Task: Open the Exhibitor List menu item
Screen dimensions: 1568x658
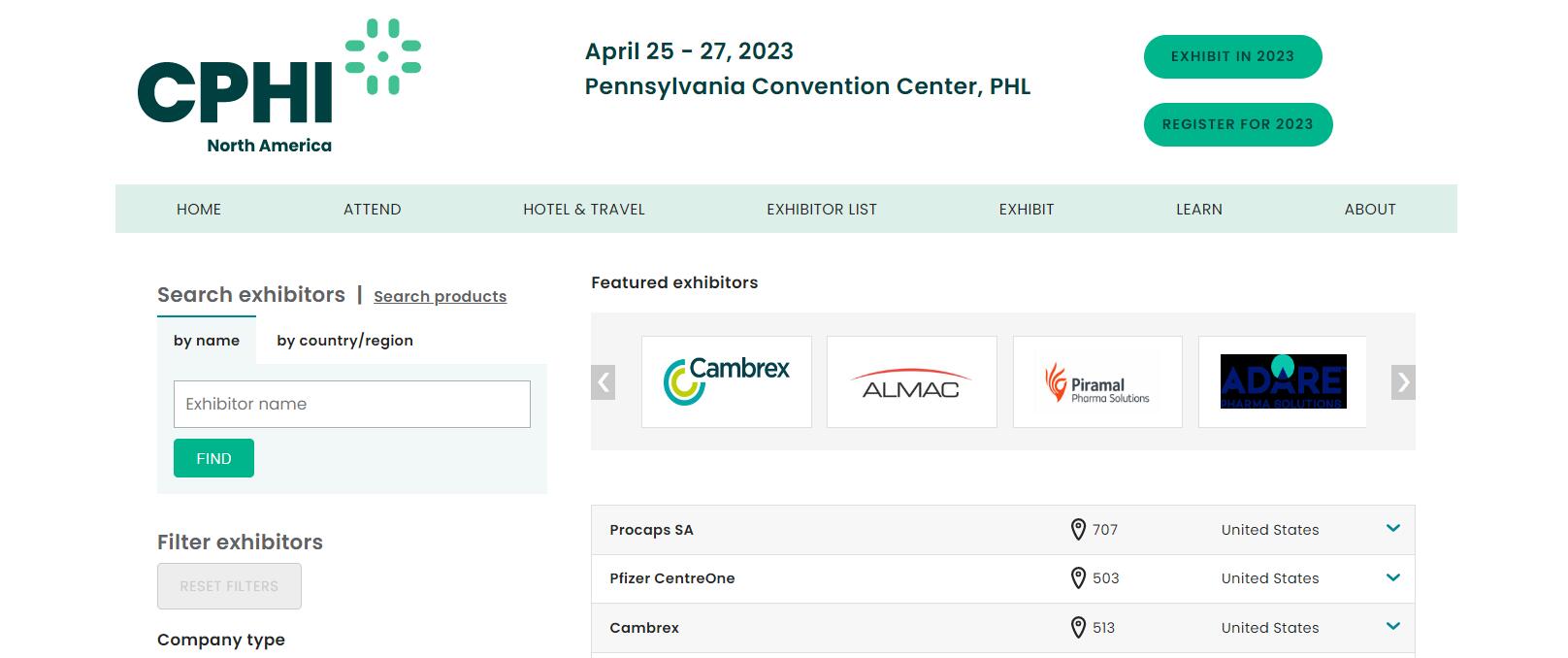Action: tap(822, 209)
